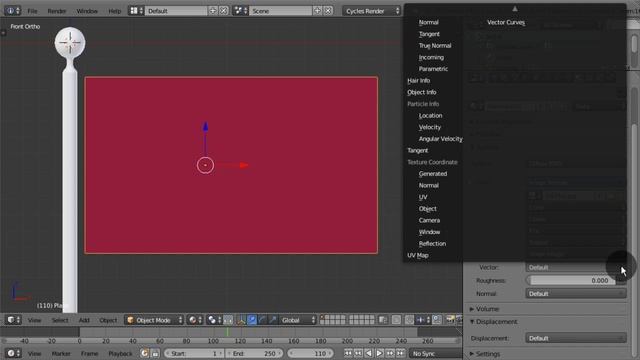Delete the Default screen layout

(224, 11)
